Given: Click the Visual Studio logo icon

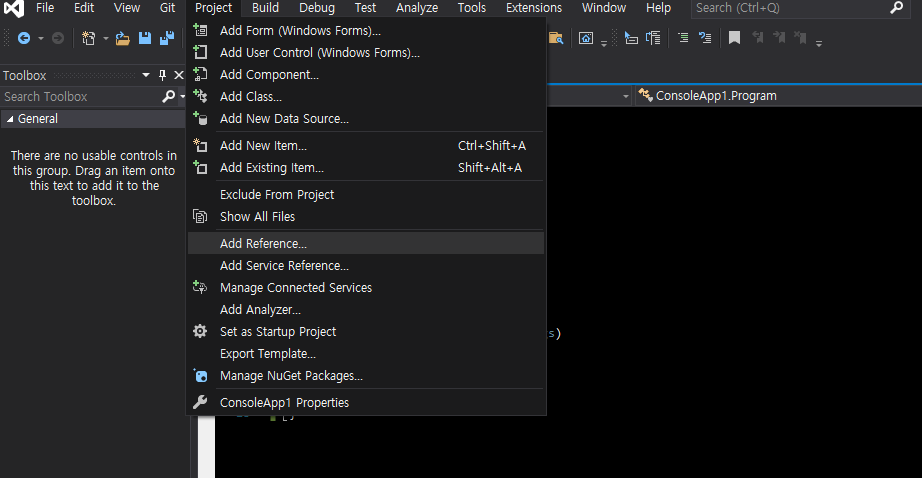Looking at the screenshot, I should [x=14, y=8].
